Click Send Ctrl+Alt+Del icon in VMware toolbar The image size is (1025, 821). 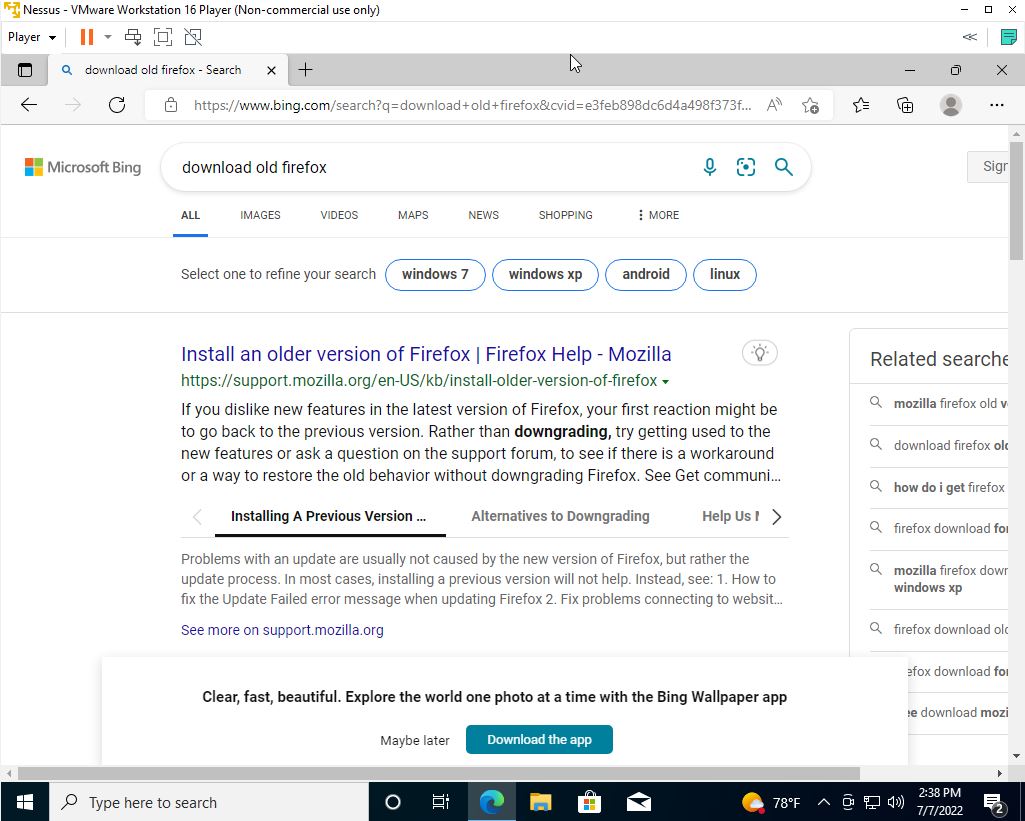[133, 37]
